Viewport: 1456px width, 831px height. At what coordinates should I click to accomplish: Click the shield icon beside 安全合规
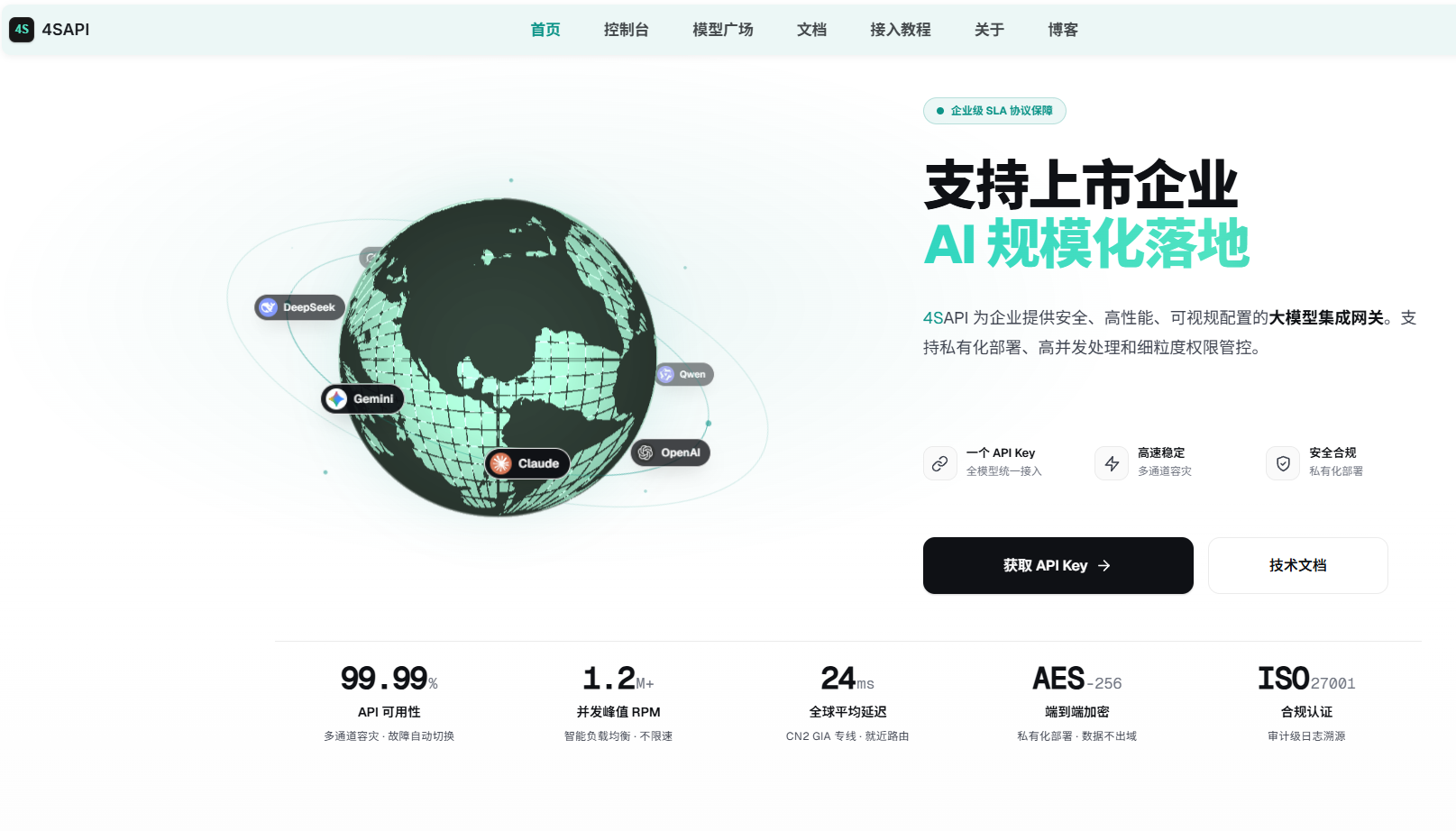(x=1283, y=463)
